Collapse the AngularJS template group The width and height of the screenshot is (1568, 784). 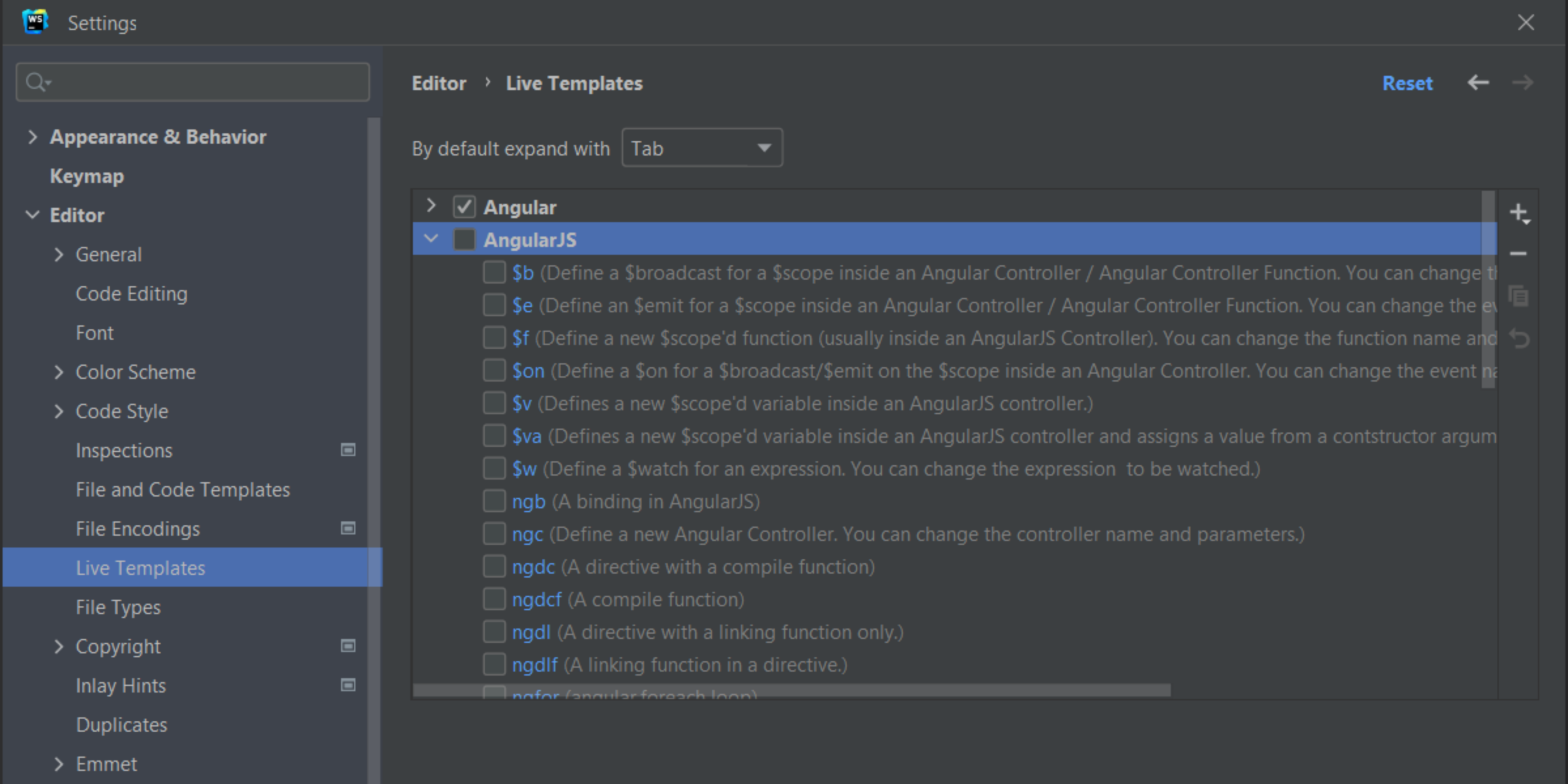click(x=432, y=240)
